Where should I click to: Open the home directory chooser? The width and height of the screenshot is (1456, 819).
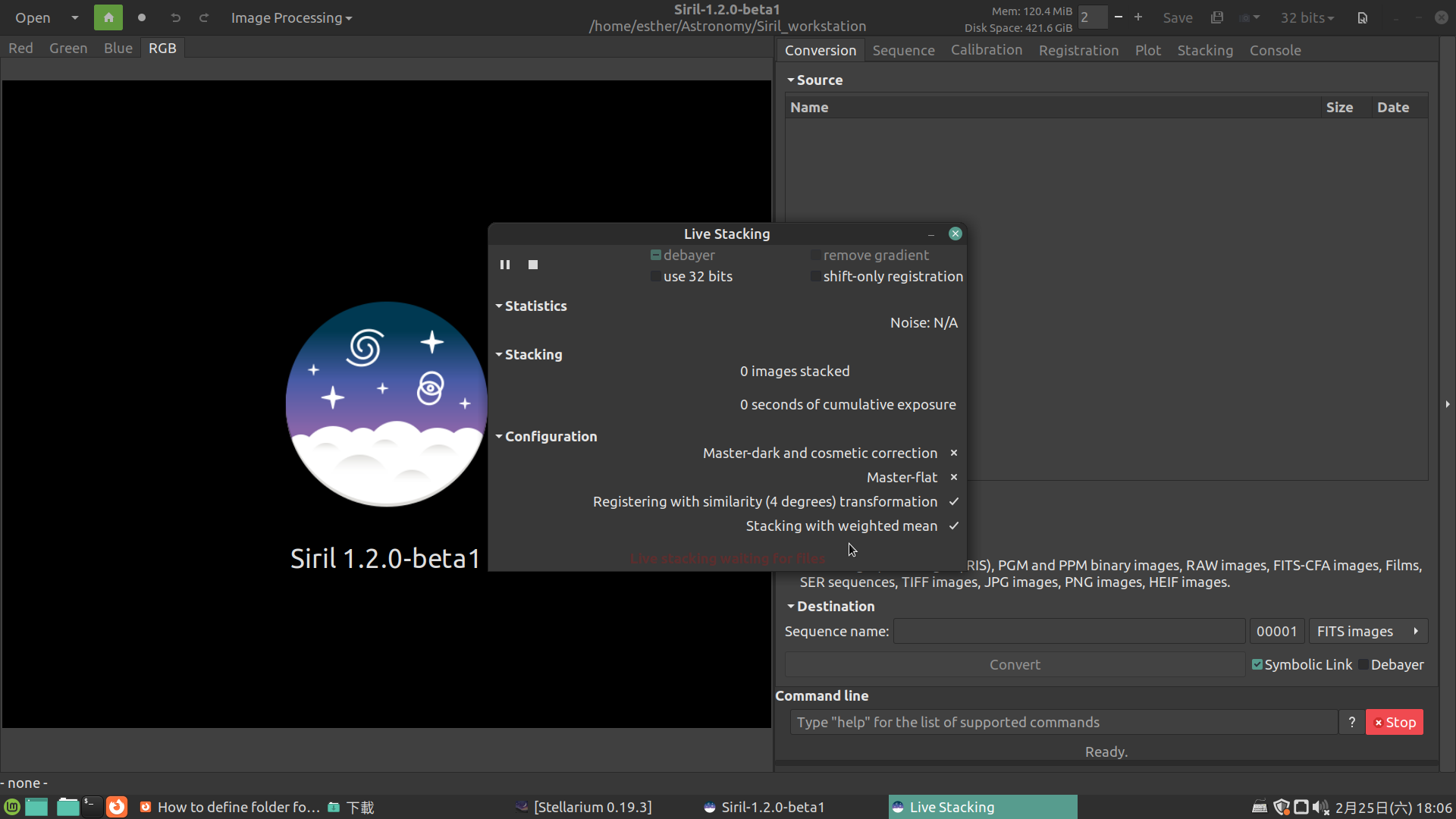[x=108, y=17]
